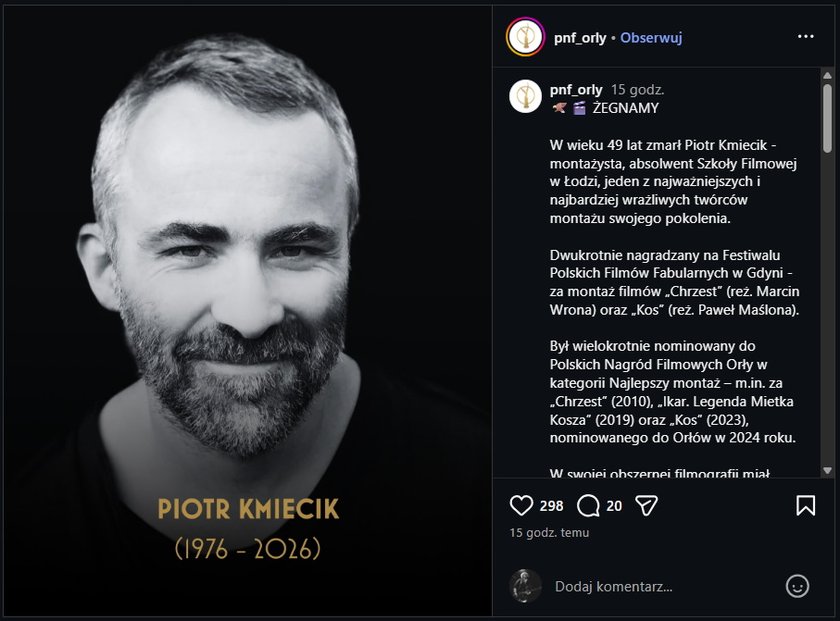Focus the Dodaj komentarz input field
This screenshot has width=840, height=621.
pos(660,586)
